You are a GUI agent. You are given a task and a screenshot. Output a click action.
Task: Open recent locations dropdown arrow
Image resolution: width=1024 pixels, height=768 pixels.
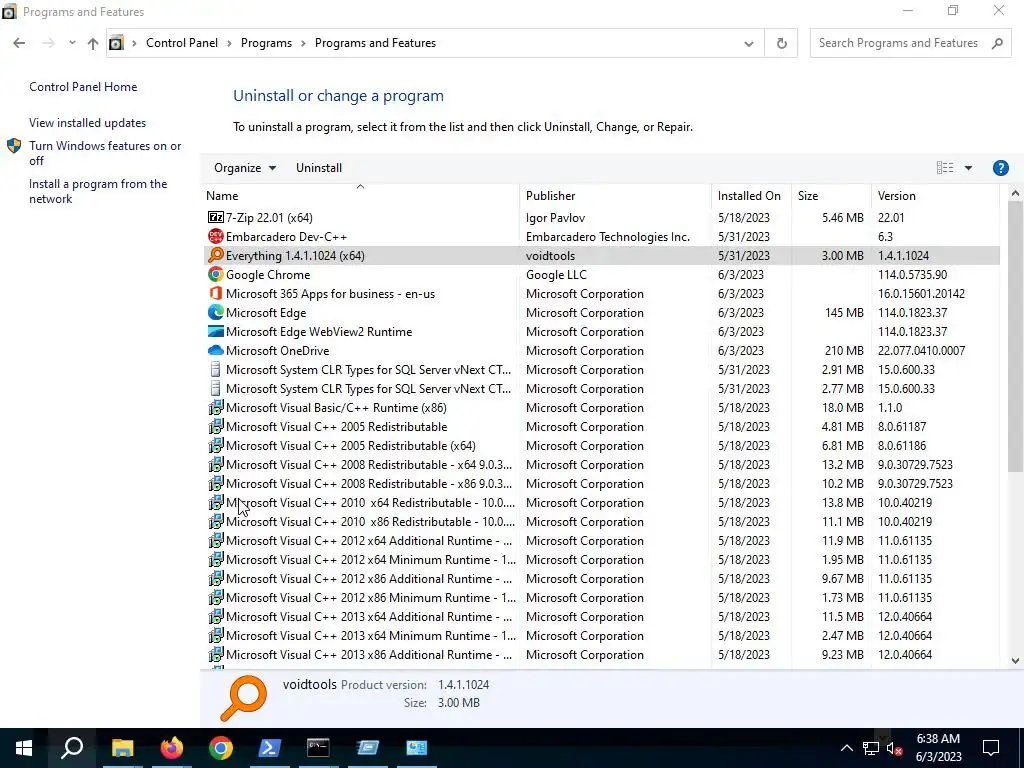point(72,43)
